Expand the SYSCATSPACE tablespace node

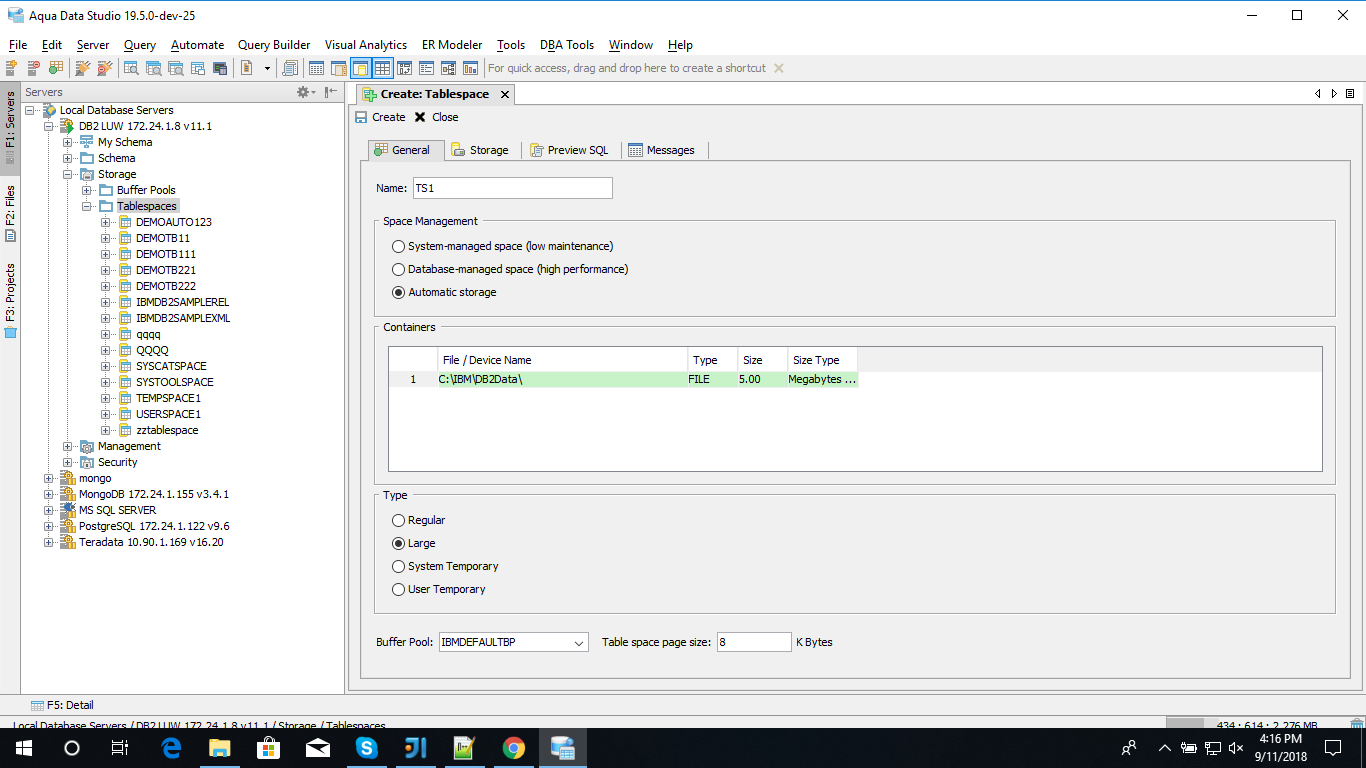pos(106,366)
